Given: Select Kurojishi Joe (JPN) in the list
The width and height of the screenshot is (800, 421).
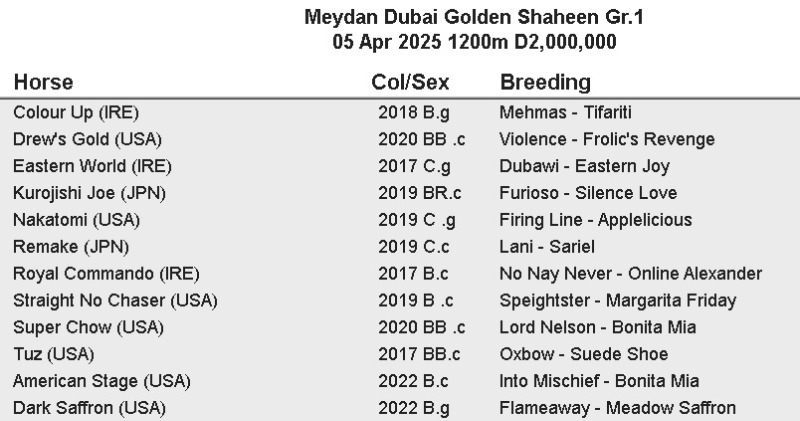Looking at the screenshot, I should (x=88, y=193).
